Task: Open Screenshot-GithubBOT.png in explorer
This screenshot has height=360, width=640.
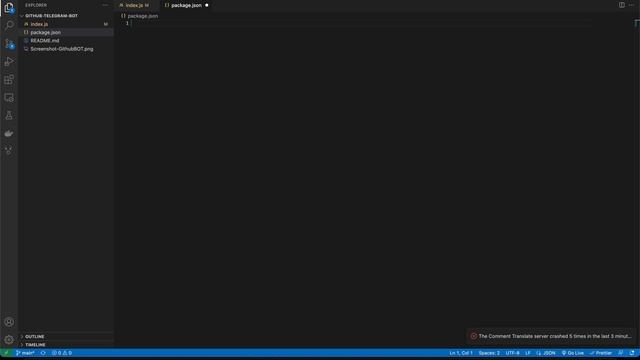Action: pyautogui.click(x=62, y=49)
